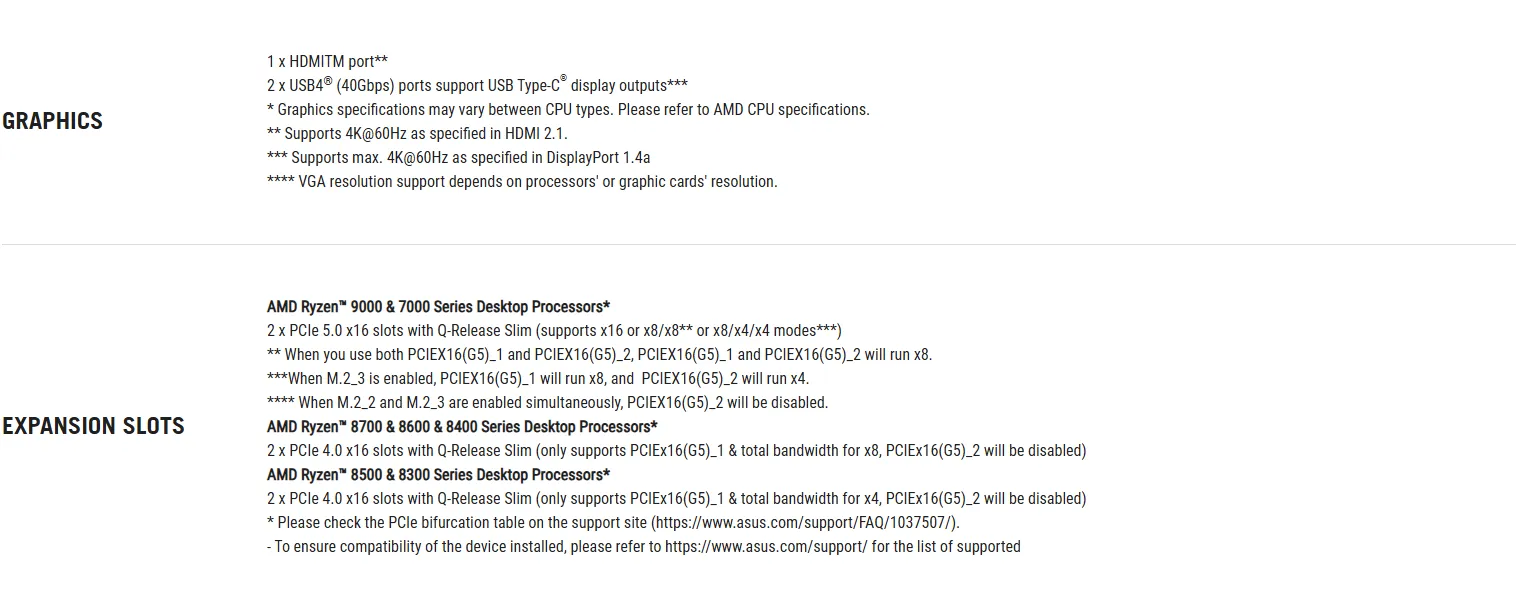
Task: Click the 'When M.2_3 is enabled' note
Action: point(538,379)
